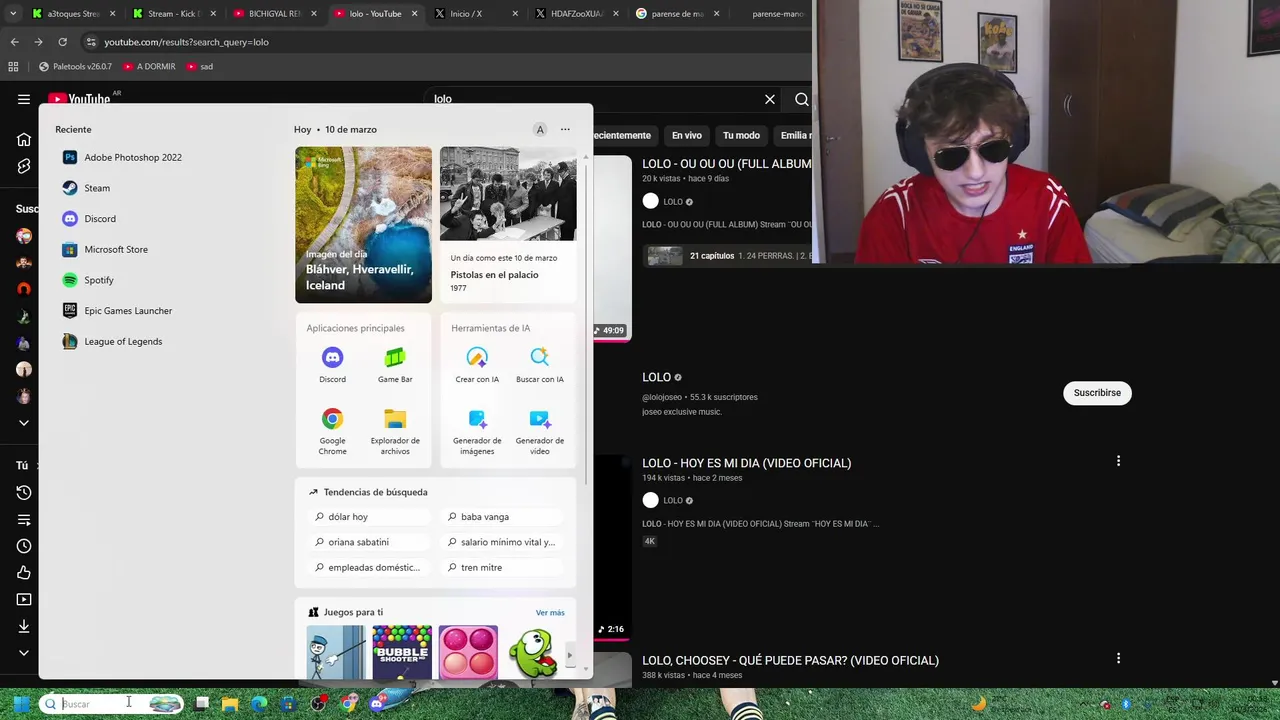This screenshot has height=720, width=1280.
Task: Open Microsoft Edge from taskbar
Action: pyautogui.click(x=259, y=704)
